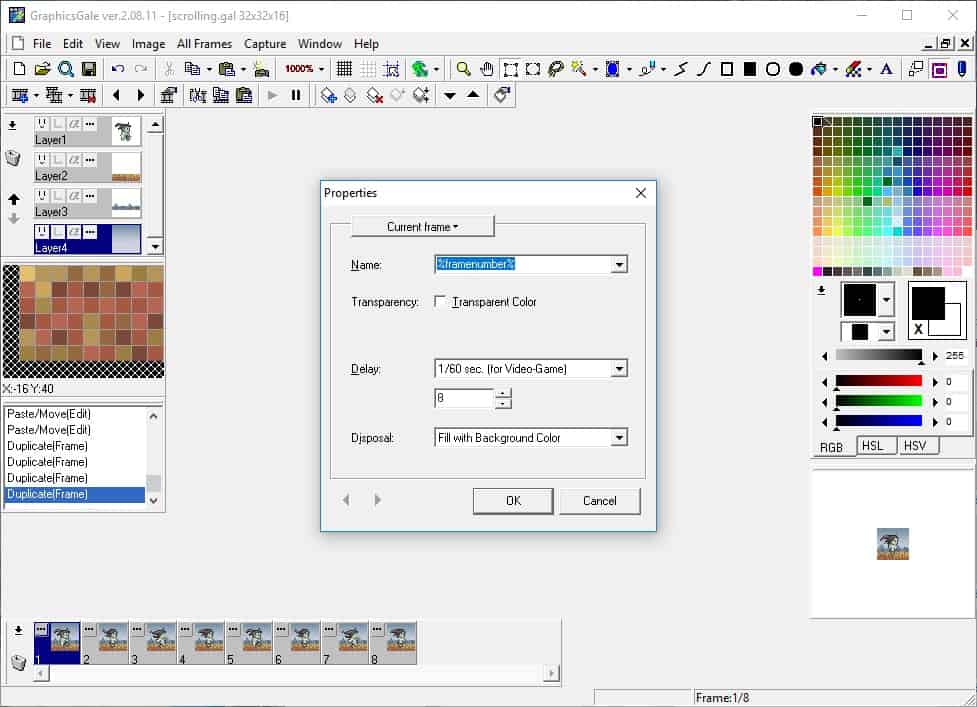Screen dimensions: 977x707
Task: Open the Edit menu
Action: coord(73,44)
